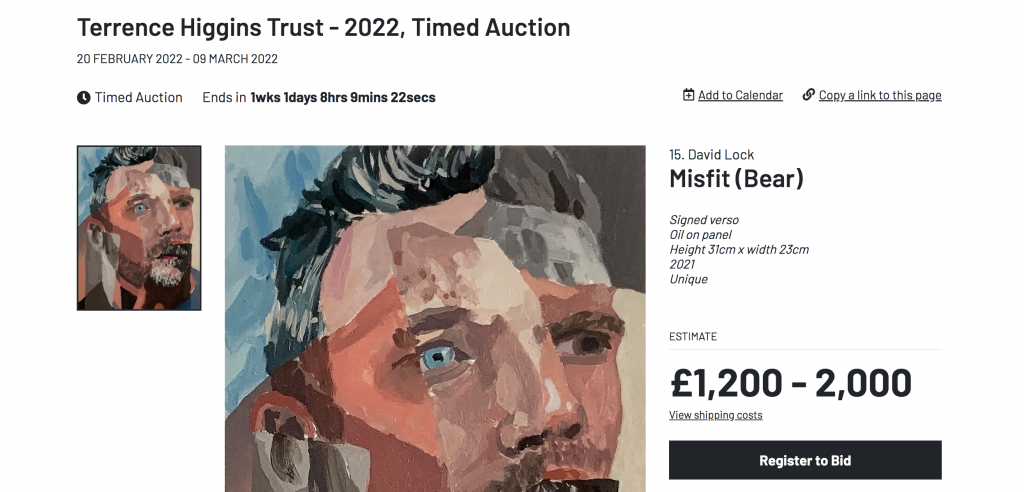Click the ESTIMATE heading label
This screenshot has height=492, width=1024.
[693, 337]
